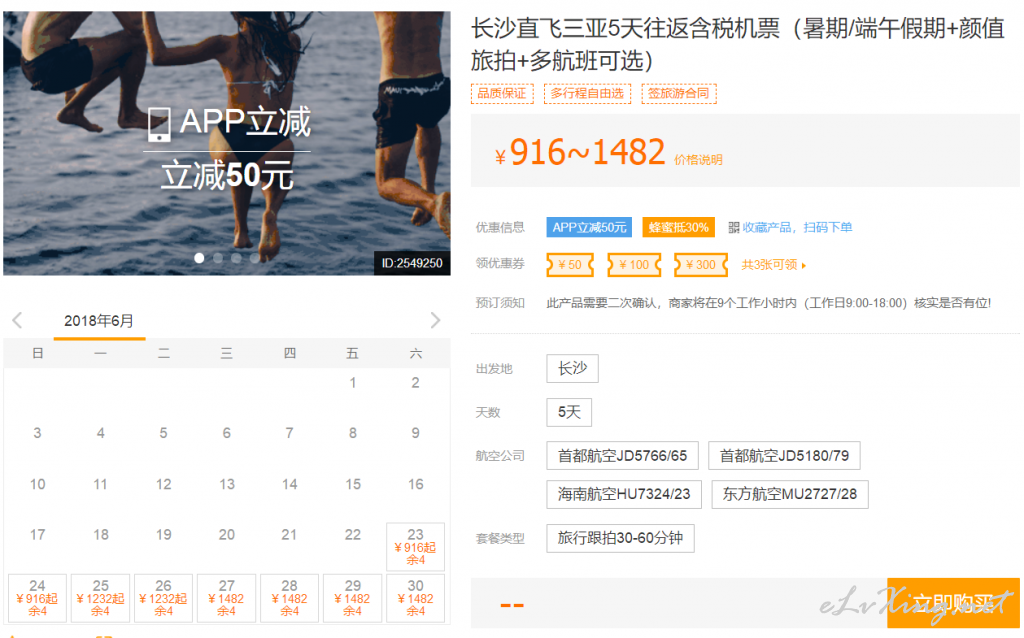Select June 25 priced ¥1232起
The image size is (1024, 638).
[100, 598]
